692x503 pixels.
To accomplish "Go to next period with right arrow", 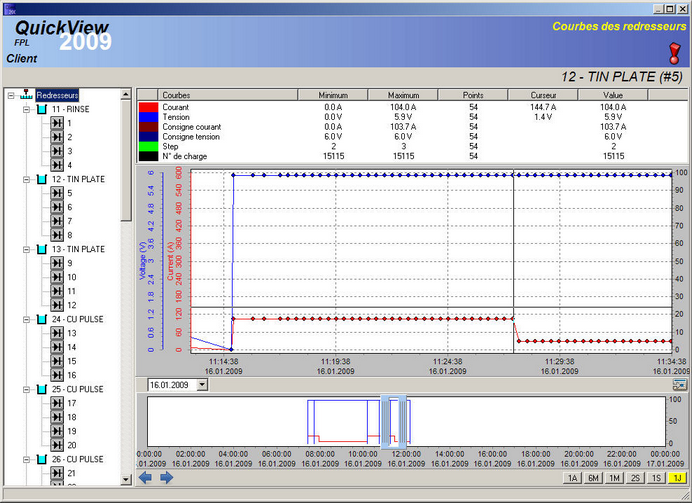I will pos(166,477).
